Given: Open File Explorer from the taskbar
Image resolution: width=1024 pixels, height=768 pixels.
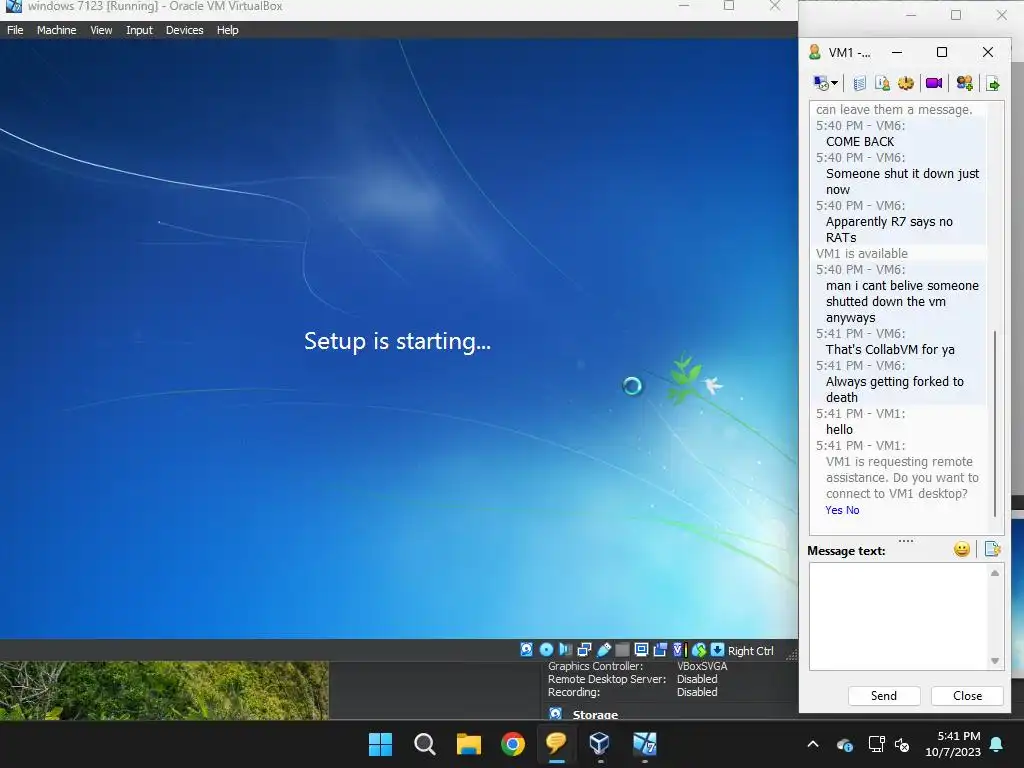Looking at the screenshot, I should [x=468, y=744].
